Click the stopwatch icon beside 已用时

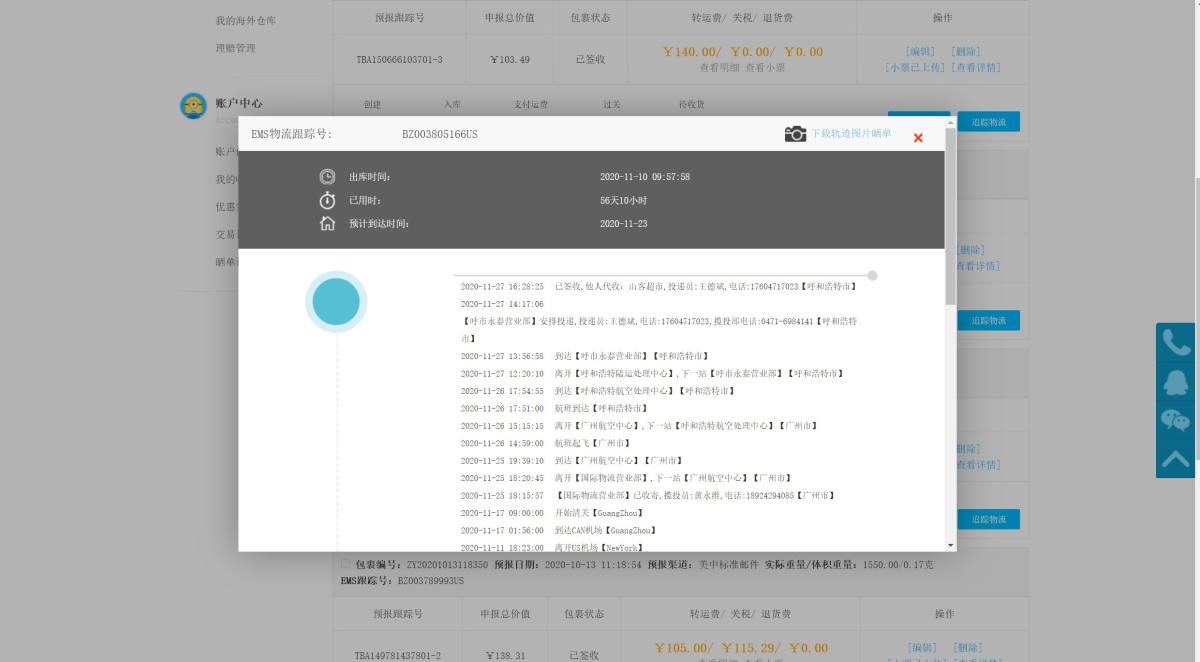tap(327, 200)
